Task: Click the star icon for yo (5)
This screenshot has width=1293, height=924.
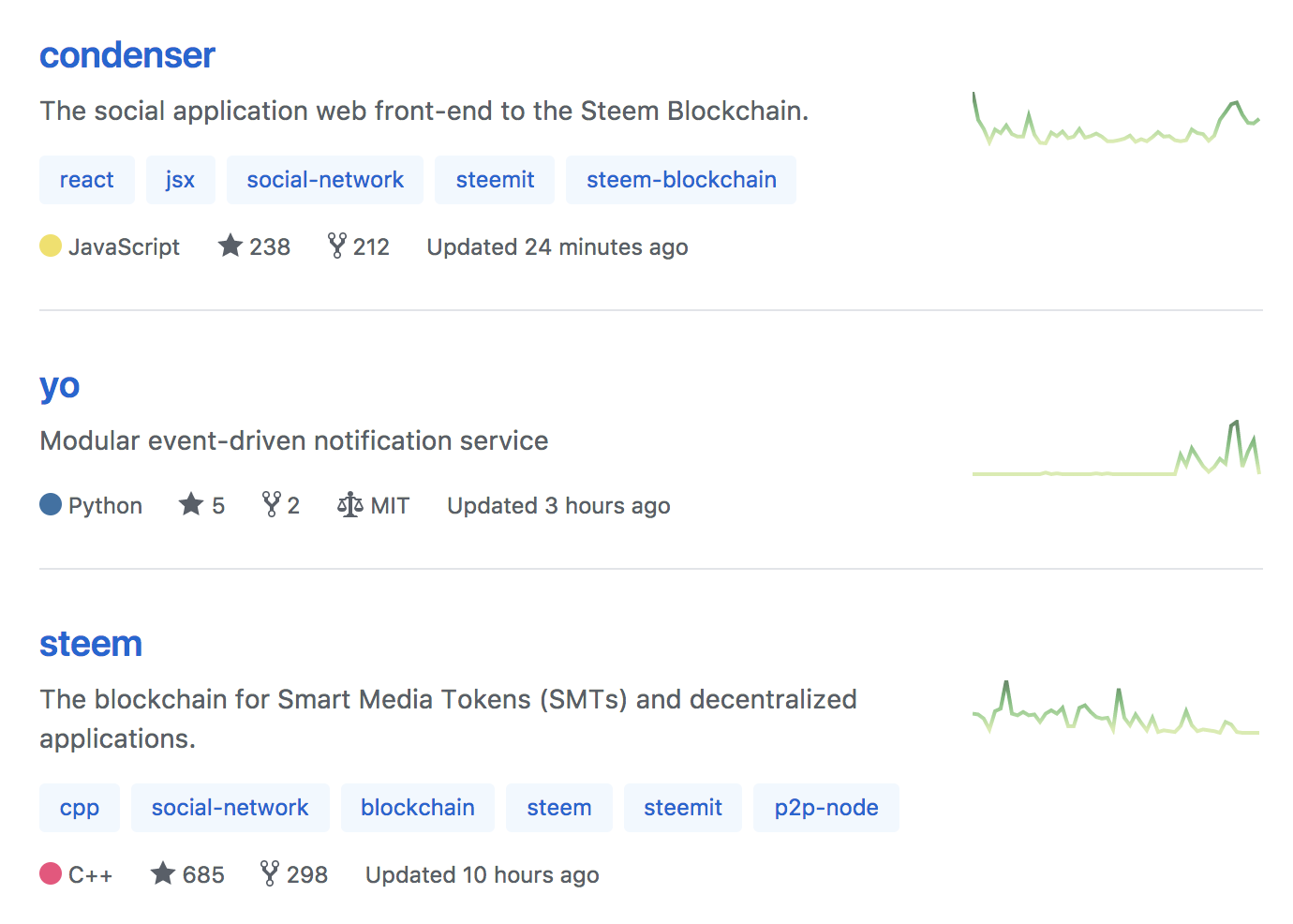Action: coord(191,504)
